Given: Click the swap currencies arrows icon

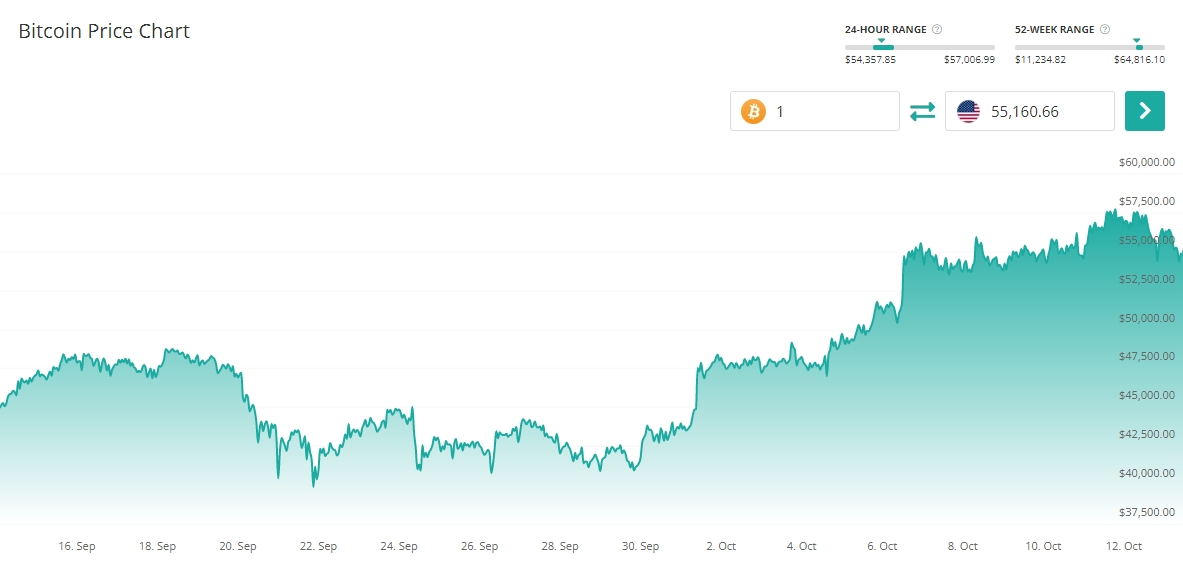Looking at the screenshot, I should click(x=923, y=111).
